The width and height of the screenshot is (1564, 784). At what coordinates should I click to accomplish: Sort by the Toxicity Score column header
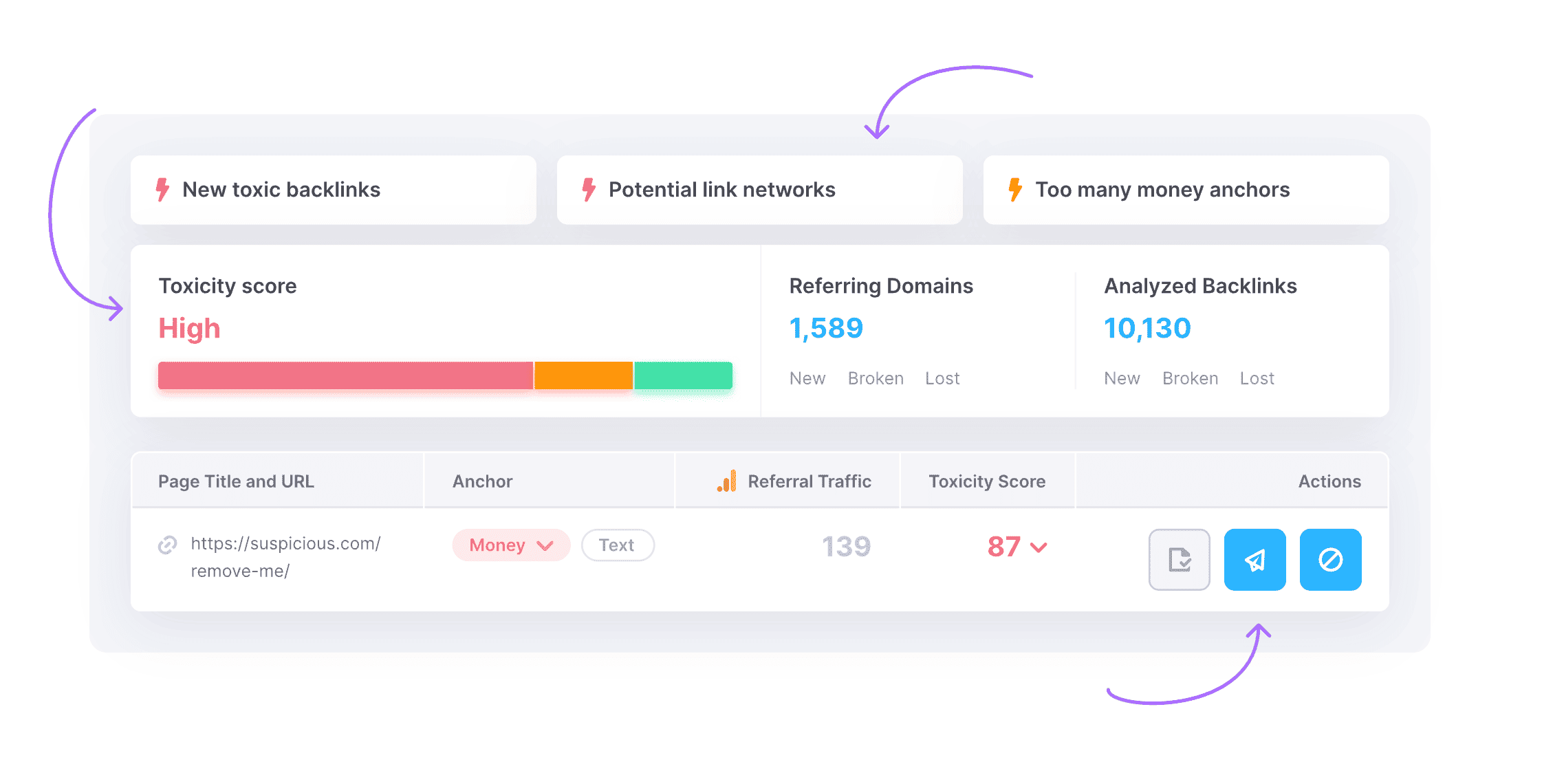tap(986, 481)
